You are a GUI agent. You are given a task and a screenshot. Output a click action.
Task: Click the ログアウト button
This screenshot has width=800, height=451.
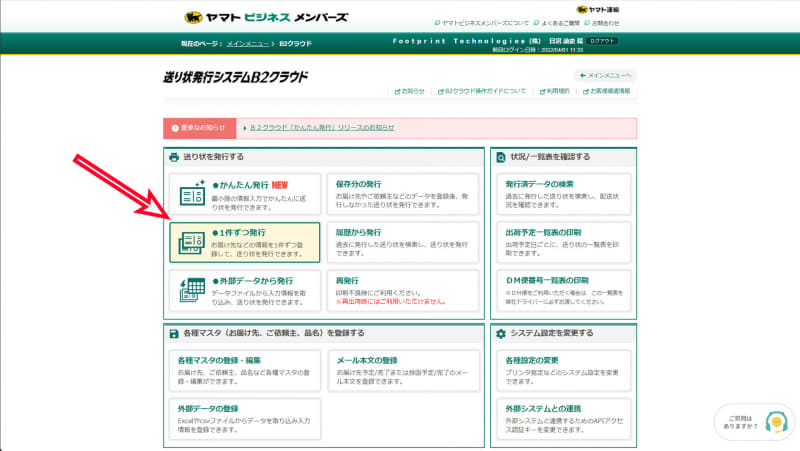pyautogui.click(x=602, y=41)
